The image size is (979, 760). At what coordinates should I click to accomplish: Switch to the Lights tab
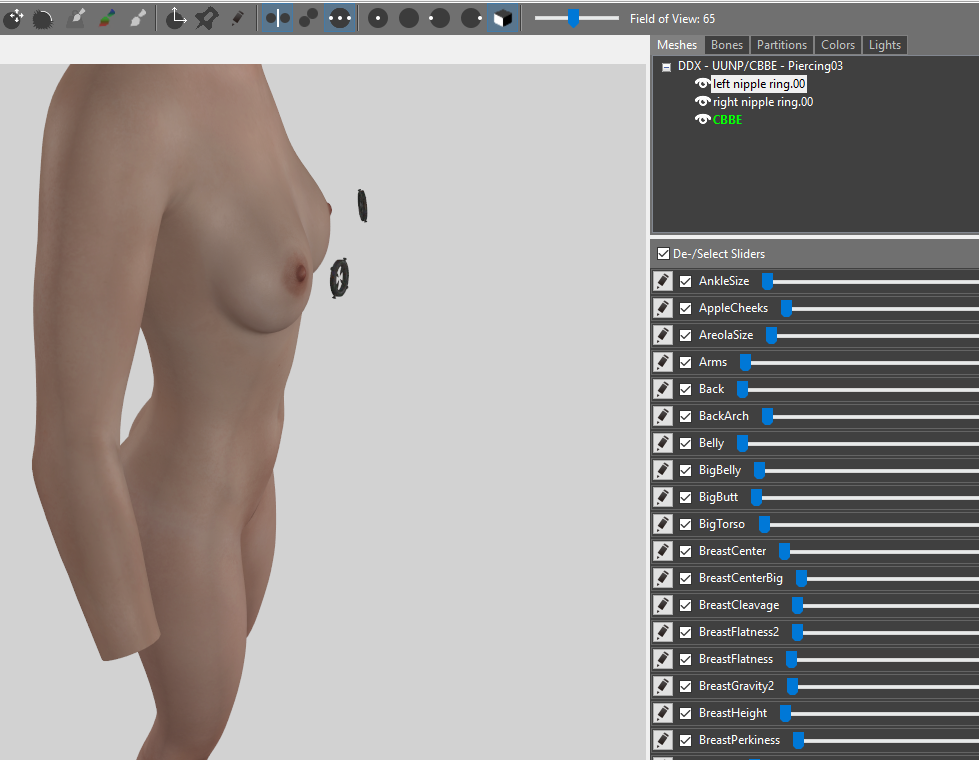885,45
